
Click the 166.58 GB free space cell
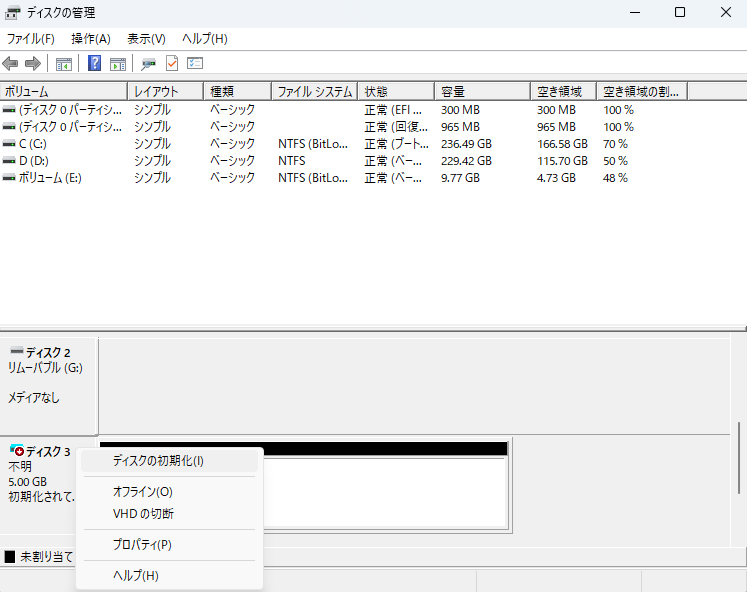563,144
